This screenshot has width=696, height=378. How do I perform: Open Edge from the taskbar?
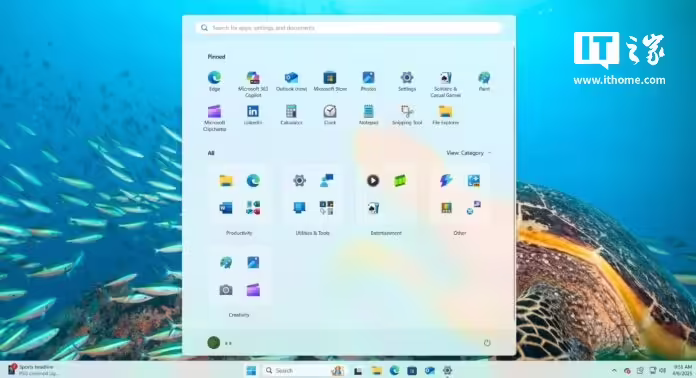394,370
